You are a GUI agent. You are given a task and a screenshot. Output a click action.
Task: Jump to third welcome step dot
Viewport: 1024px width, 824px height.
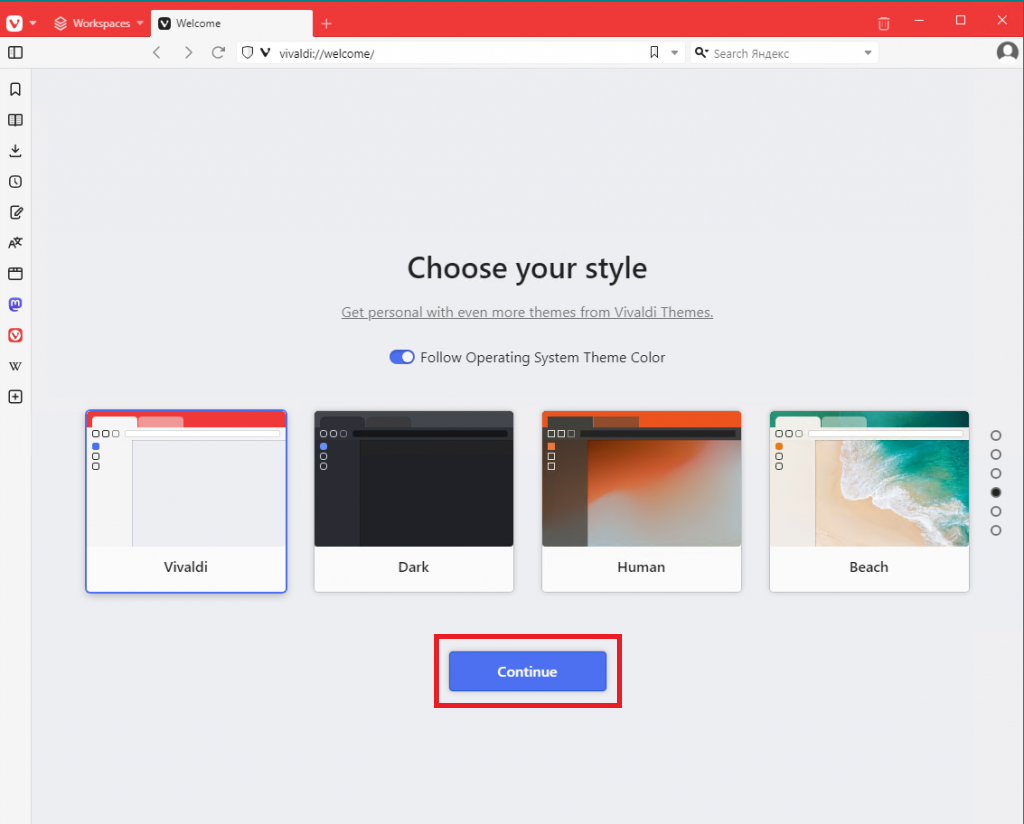coord(996,473)
